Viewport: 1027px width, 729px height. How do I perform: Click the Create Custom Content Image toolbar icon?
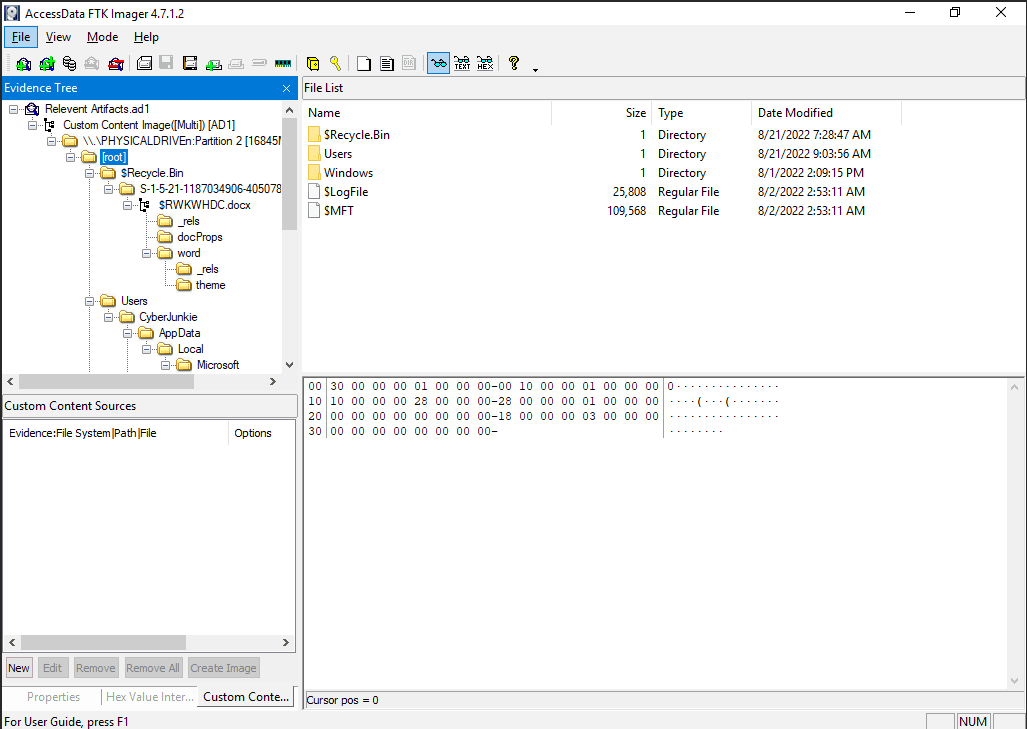point(236,64)
